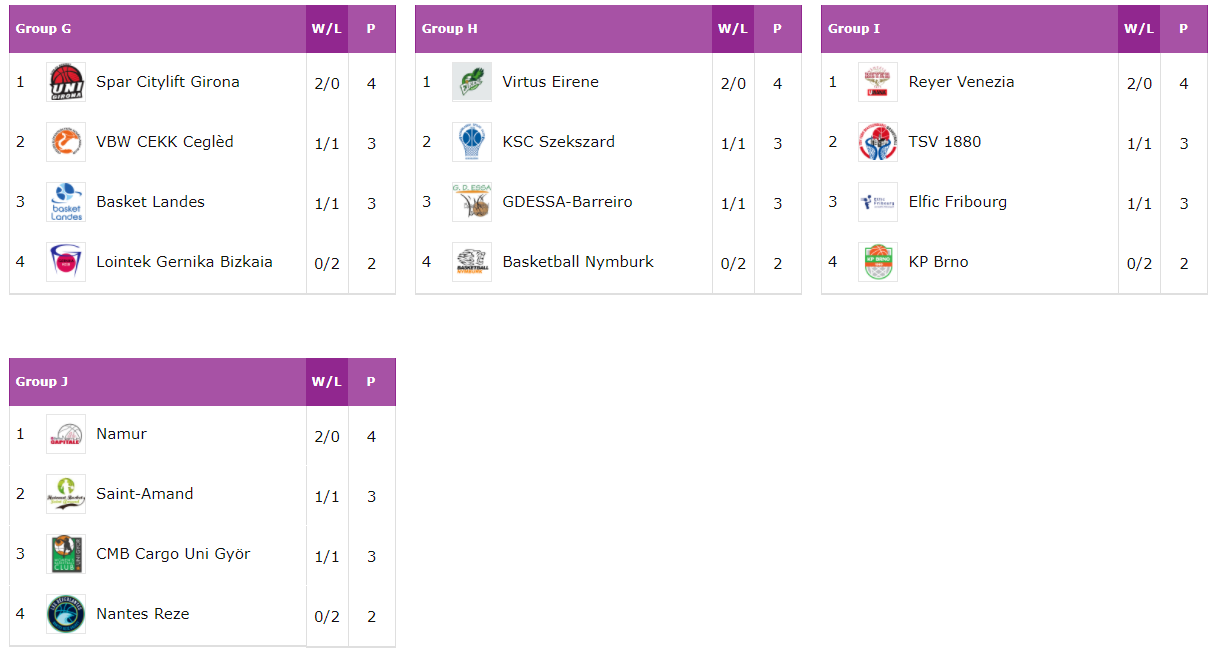Click the Group G table header

158,29
